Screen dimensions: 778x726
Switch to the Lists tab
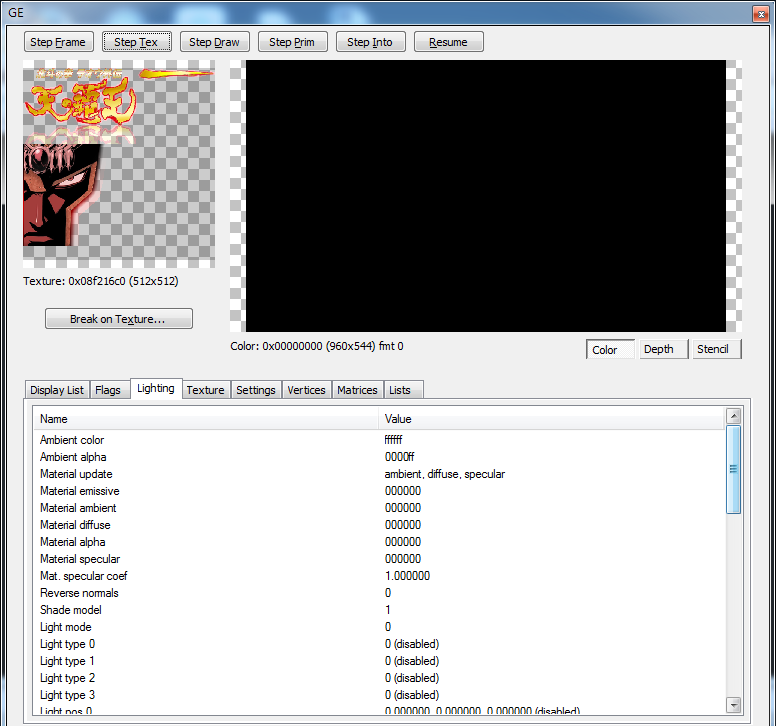click(400, 390)
